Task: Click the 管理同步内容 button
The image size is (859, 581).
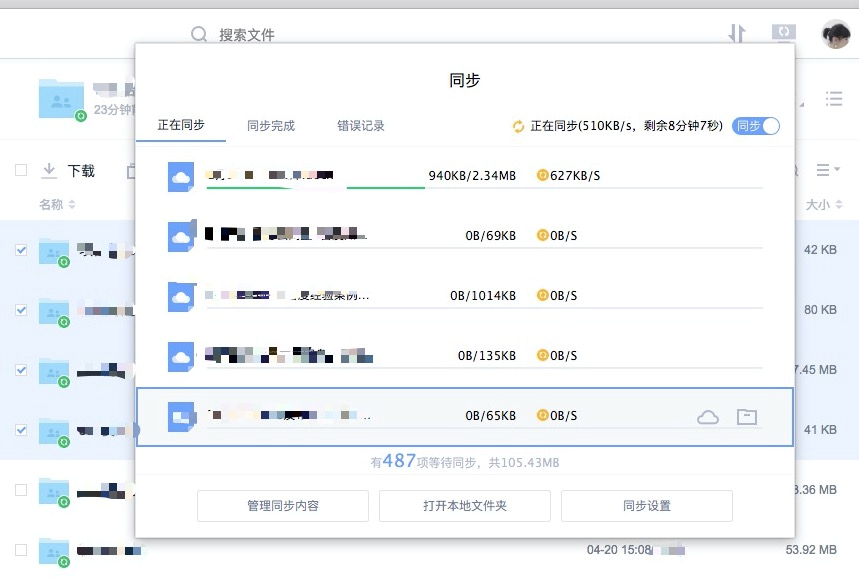Action: 283,506
